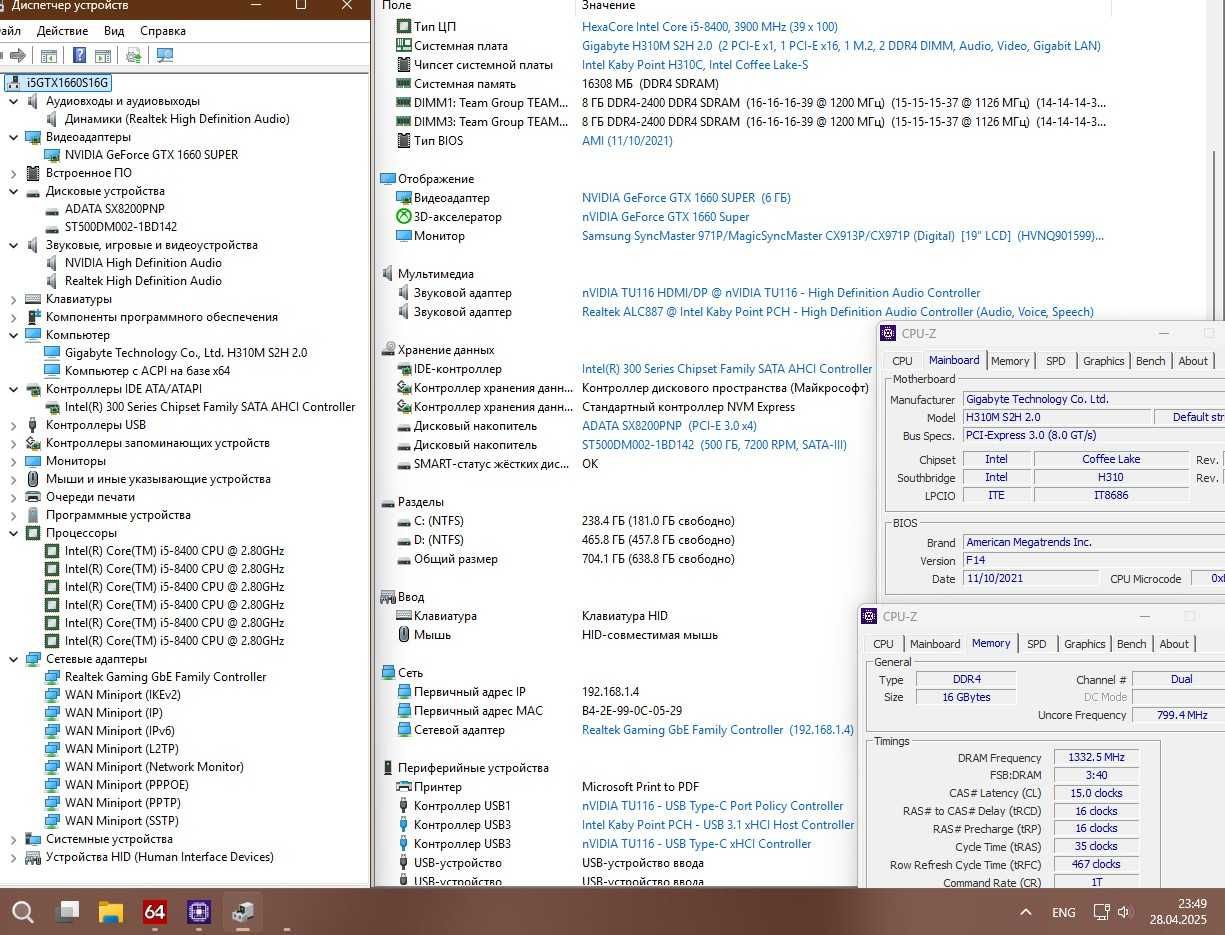This screenshot has width=1225, height=935.
Task: Click the monitor icon in Device Manager toolbar
Action: [165, 55]
